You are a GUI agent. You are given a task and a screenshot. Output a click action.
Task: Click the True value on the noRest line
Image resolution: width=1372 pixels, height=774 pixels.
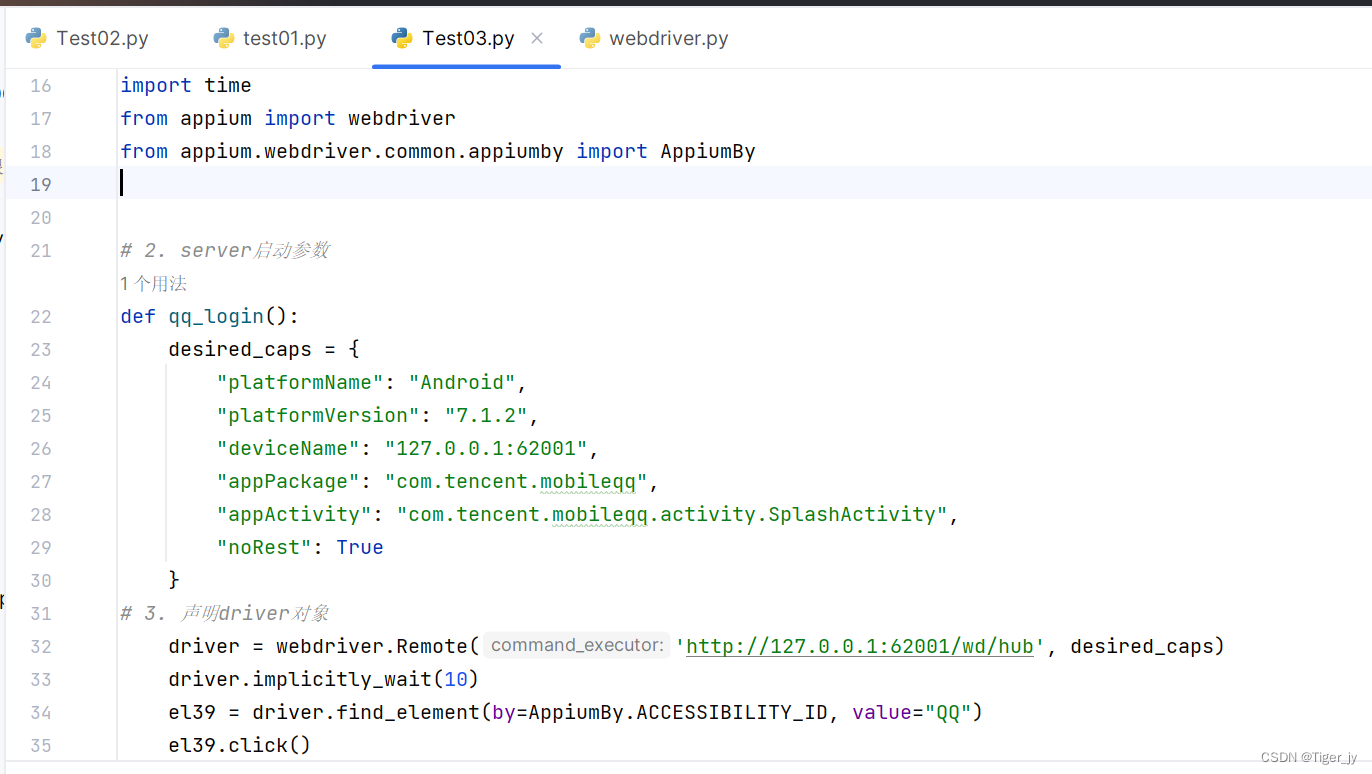coord(359,547)
